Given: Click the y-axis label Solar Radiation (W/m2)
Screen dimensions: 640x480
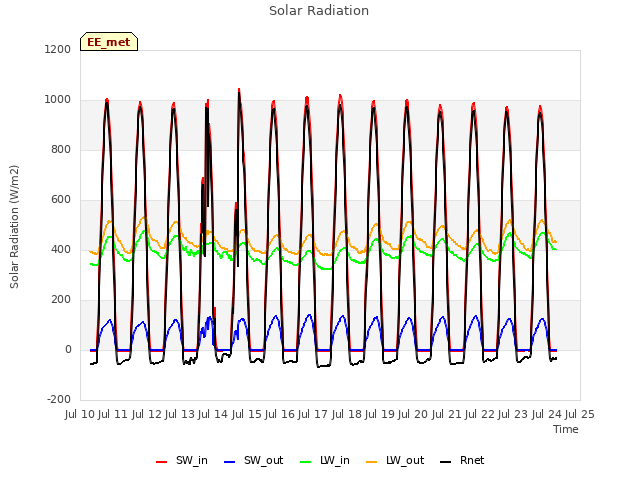Looking at the screenshot, I should click(14, 227).
